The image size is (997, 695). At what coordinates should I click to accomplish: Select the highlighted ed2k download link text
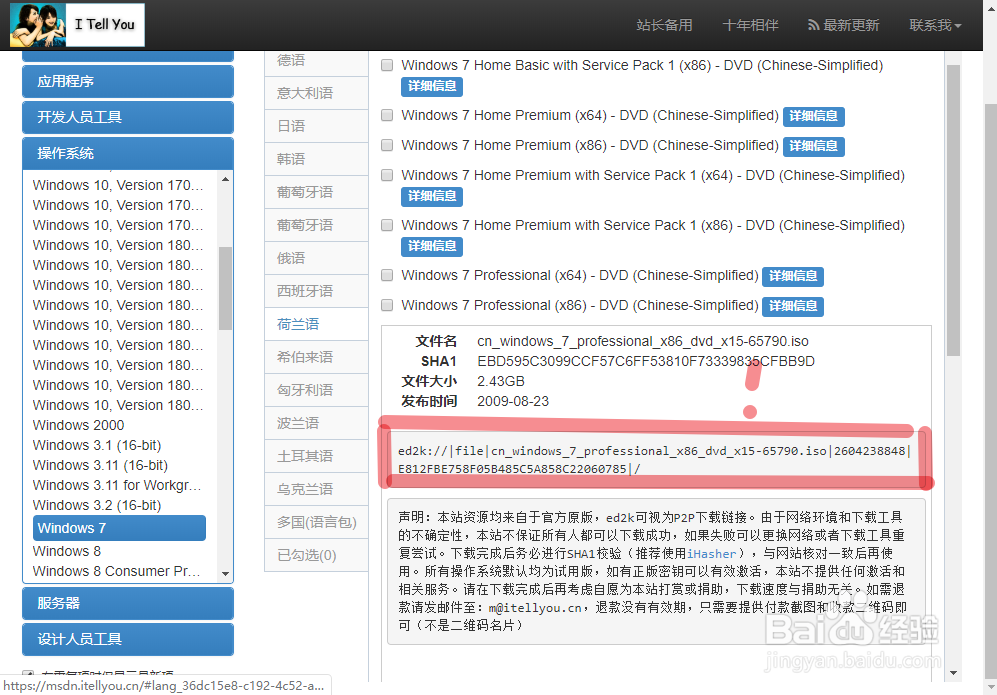649,459
